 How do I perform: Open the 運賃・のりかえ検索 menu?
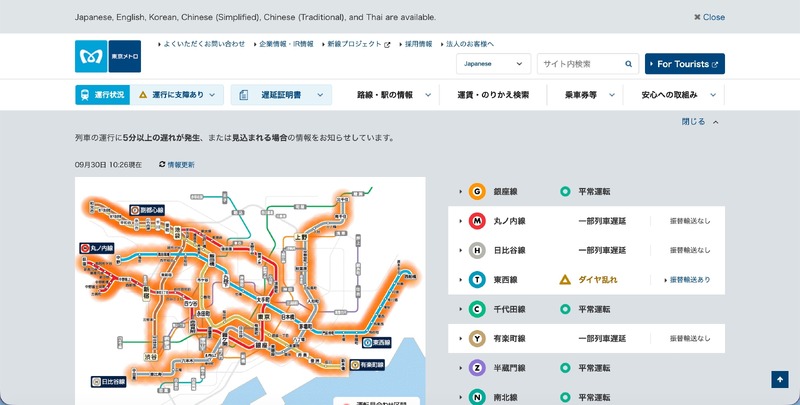coord(493,95)
